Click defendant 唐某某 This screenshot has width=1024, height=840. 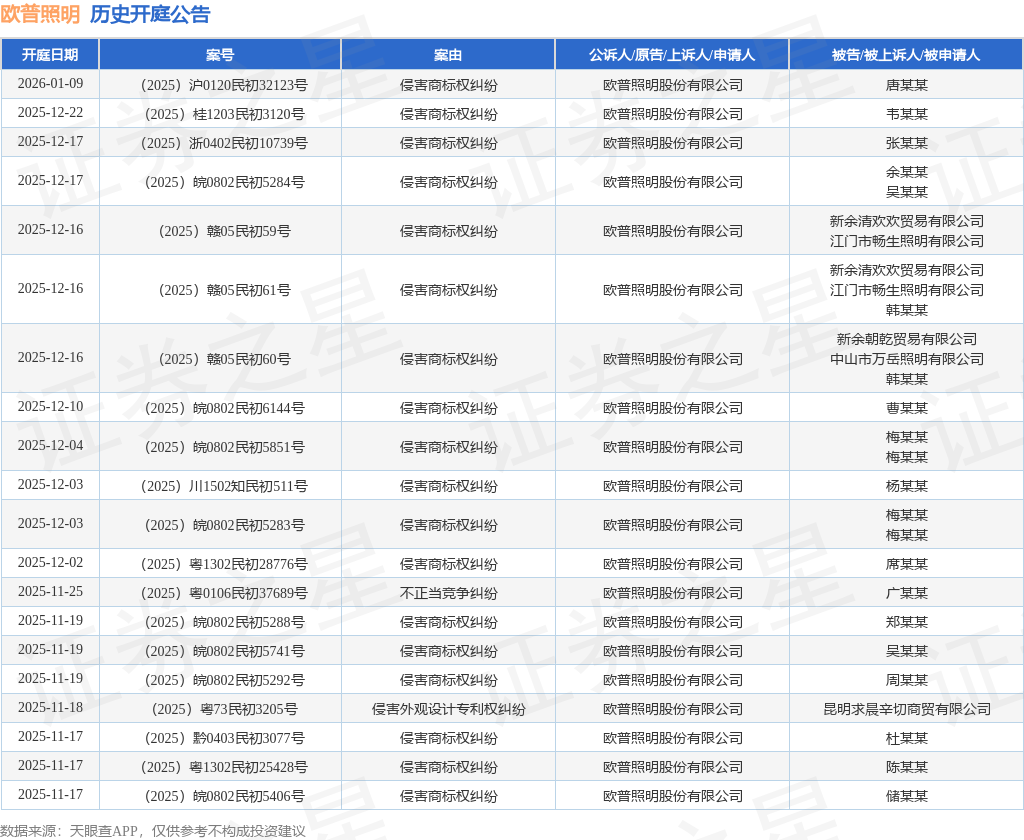click(906, 85)
